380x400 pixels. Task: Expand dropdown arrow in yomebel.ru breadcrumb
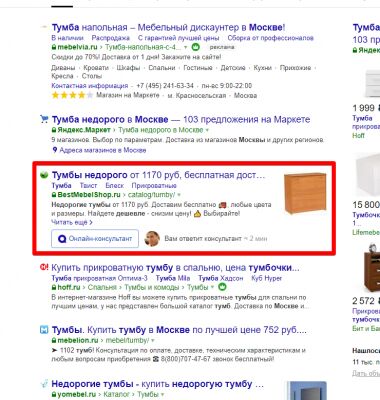(163, 395)
